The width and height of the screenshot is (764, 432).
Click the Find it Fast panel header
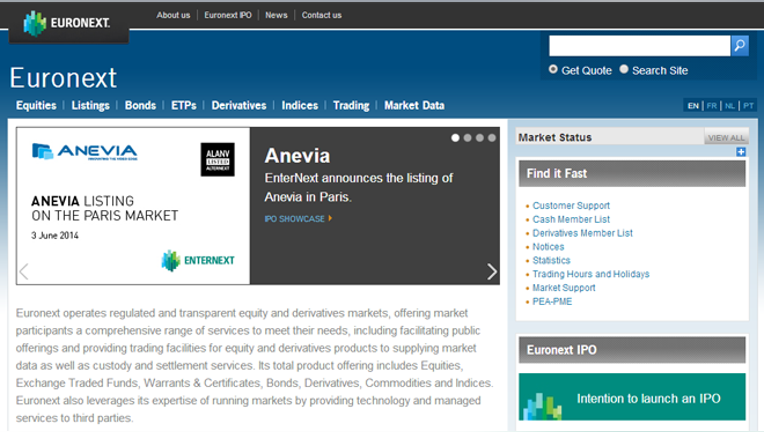tap(632, 173)
